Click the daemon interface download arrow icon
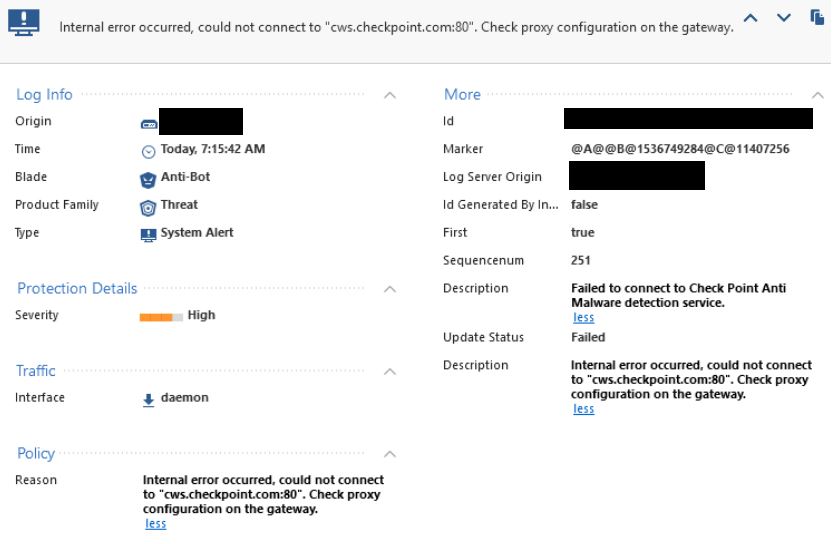The image size is (839, 544). pyautogui.click(x=148, y=400)
